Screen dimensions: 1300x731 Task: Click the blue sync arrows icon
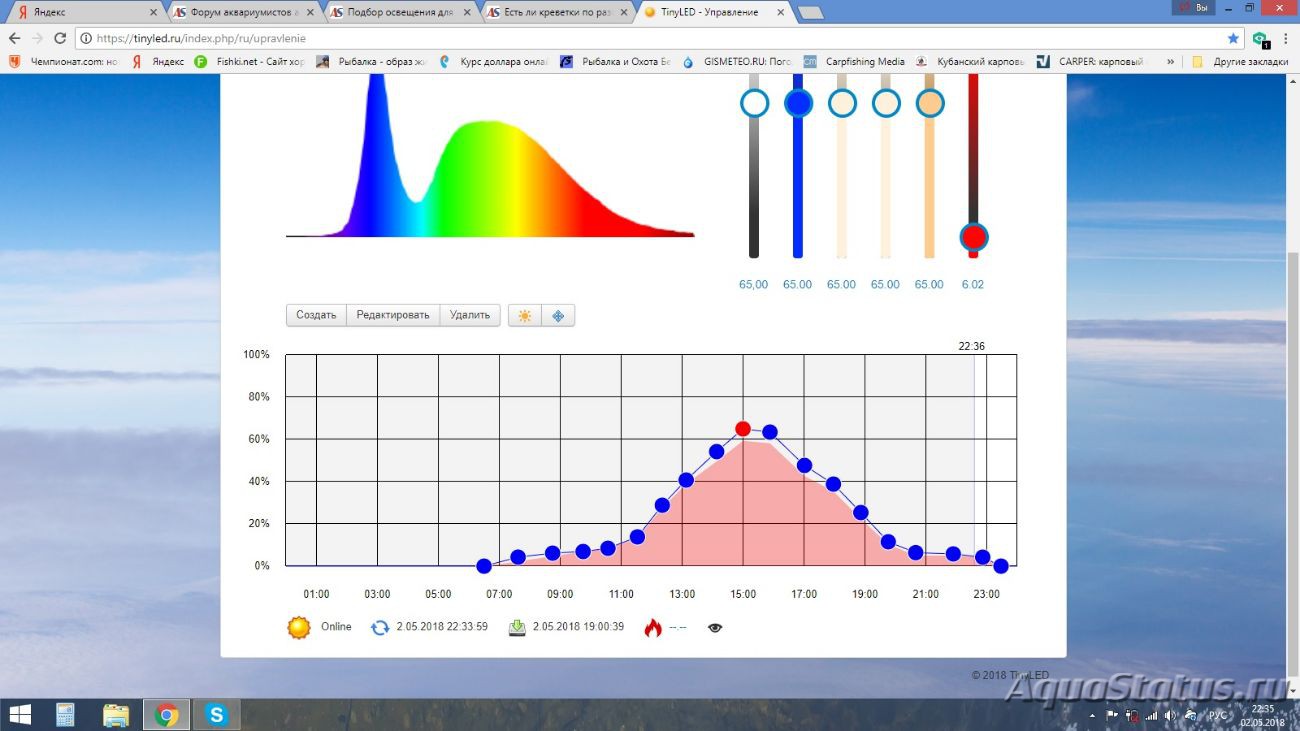pyautogui.click(x=380, y=628)
